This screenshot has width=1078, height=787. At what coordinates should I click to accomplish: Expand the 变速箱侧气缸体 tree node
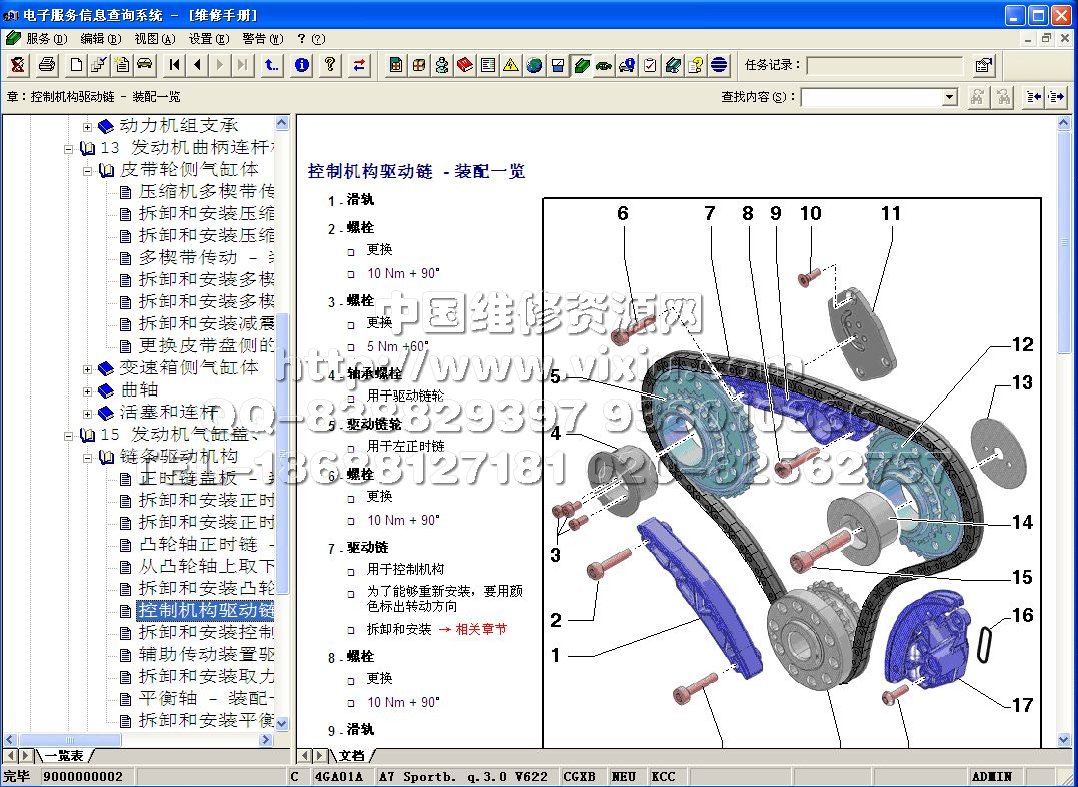87,369
